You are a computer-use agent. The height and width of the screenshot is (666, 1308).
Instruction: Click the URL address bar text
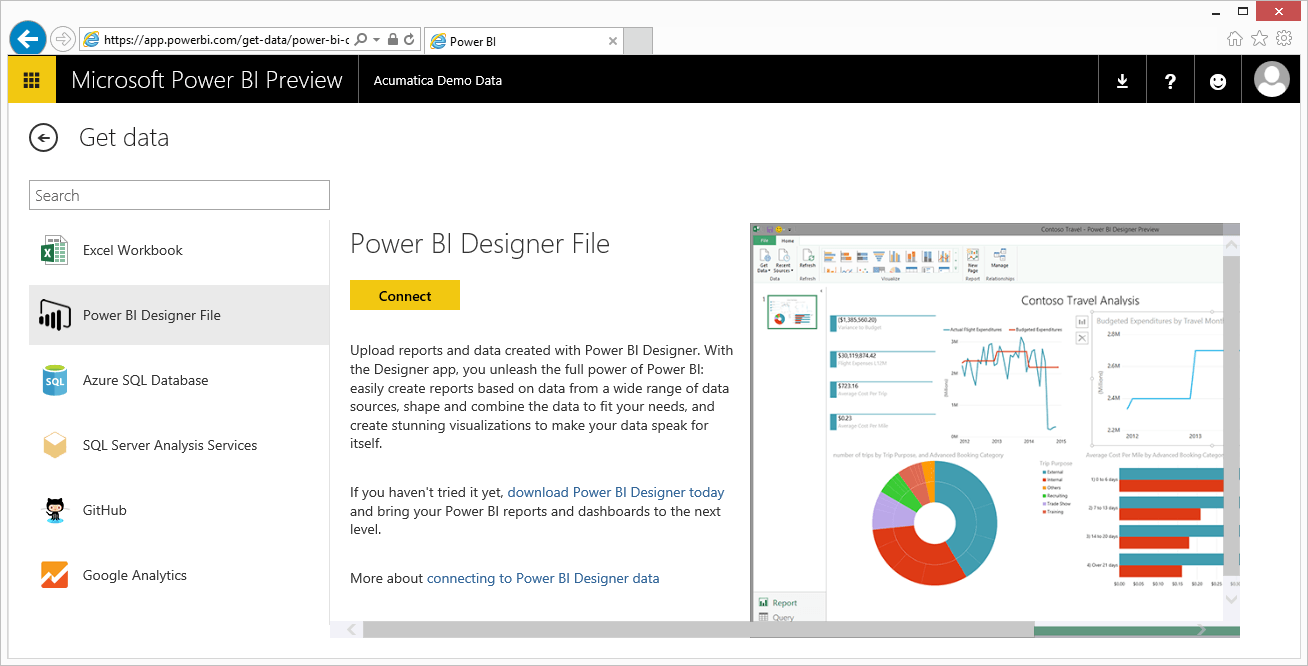(x=226, y=40)
